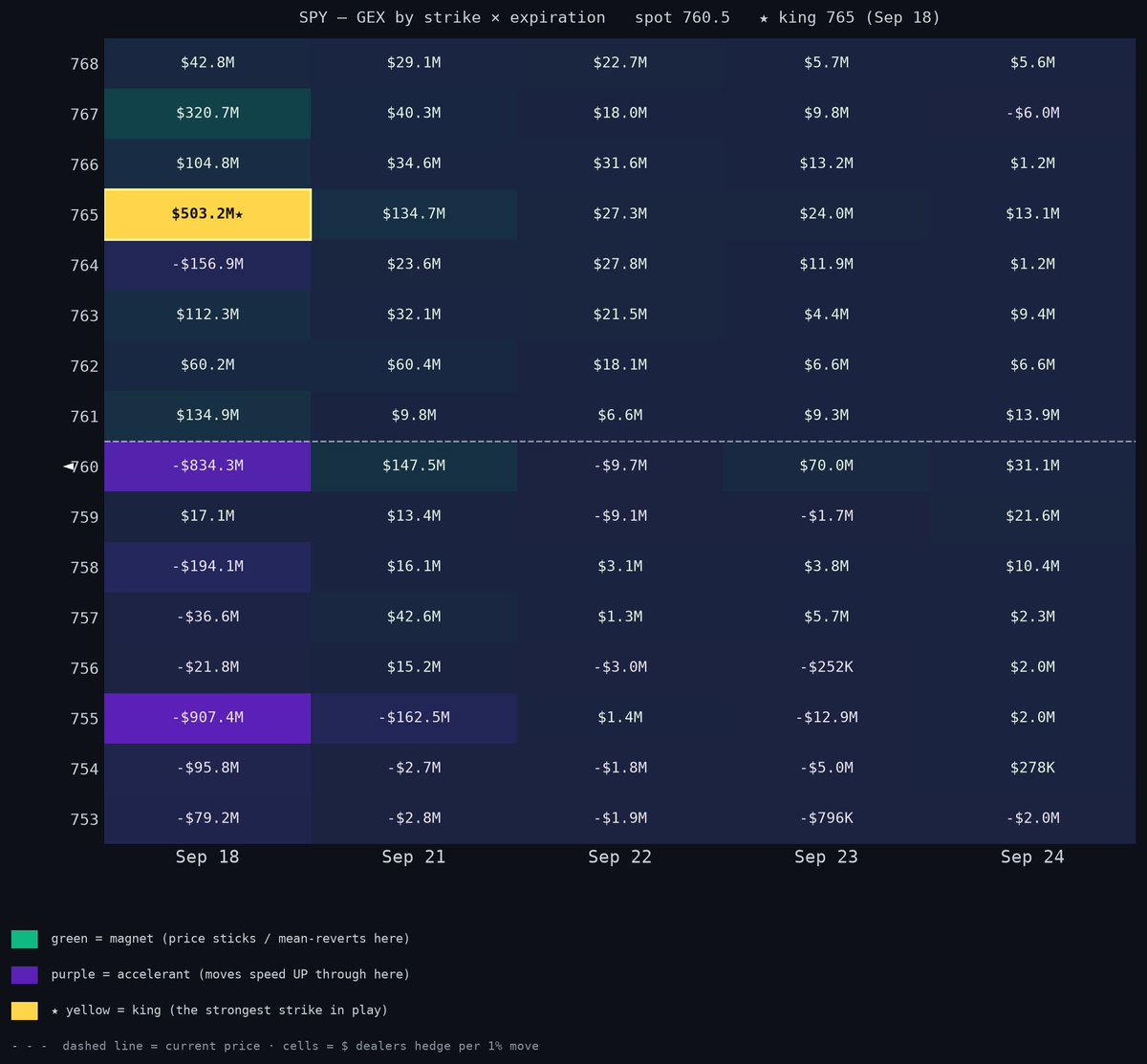Click the $60.4M cell

(x=414, y=365)
